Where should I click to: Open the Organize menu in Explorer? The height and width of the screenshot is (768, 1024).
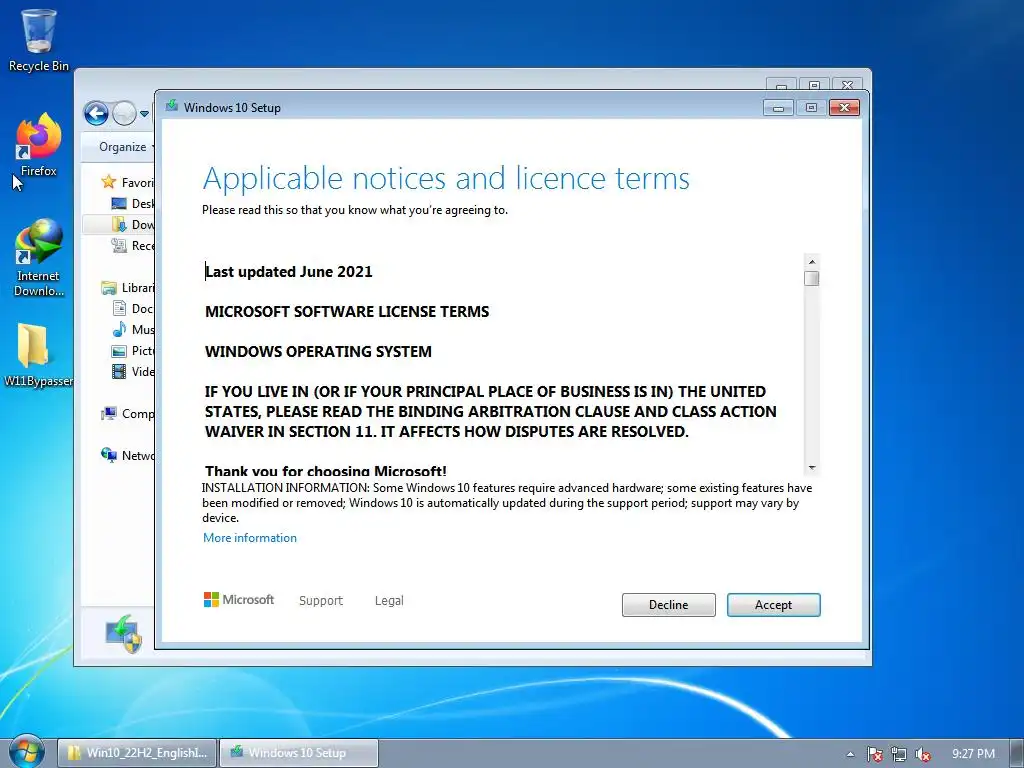(126, 147)
